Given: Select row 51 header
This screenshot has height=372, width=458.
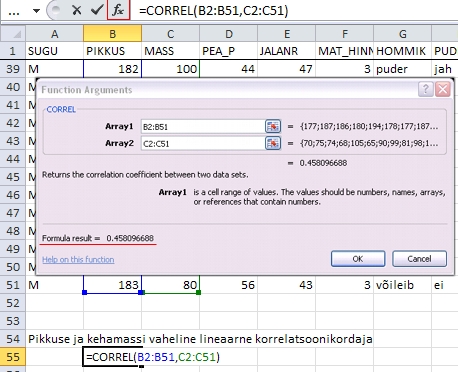Looking at the screenshot, I should [13, 285].
